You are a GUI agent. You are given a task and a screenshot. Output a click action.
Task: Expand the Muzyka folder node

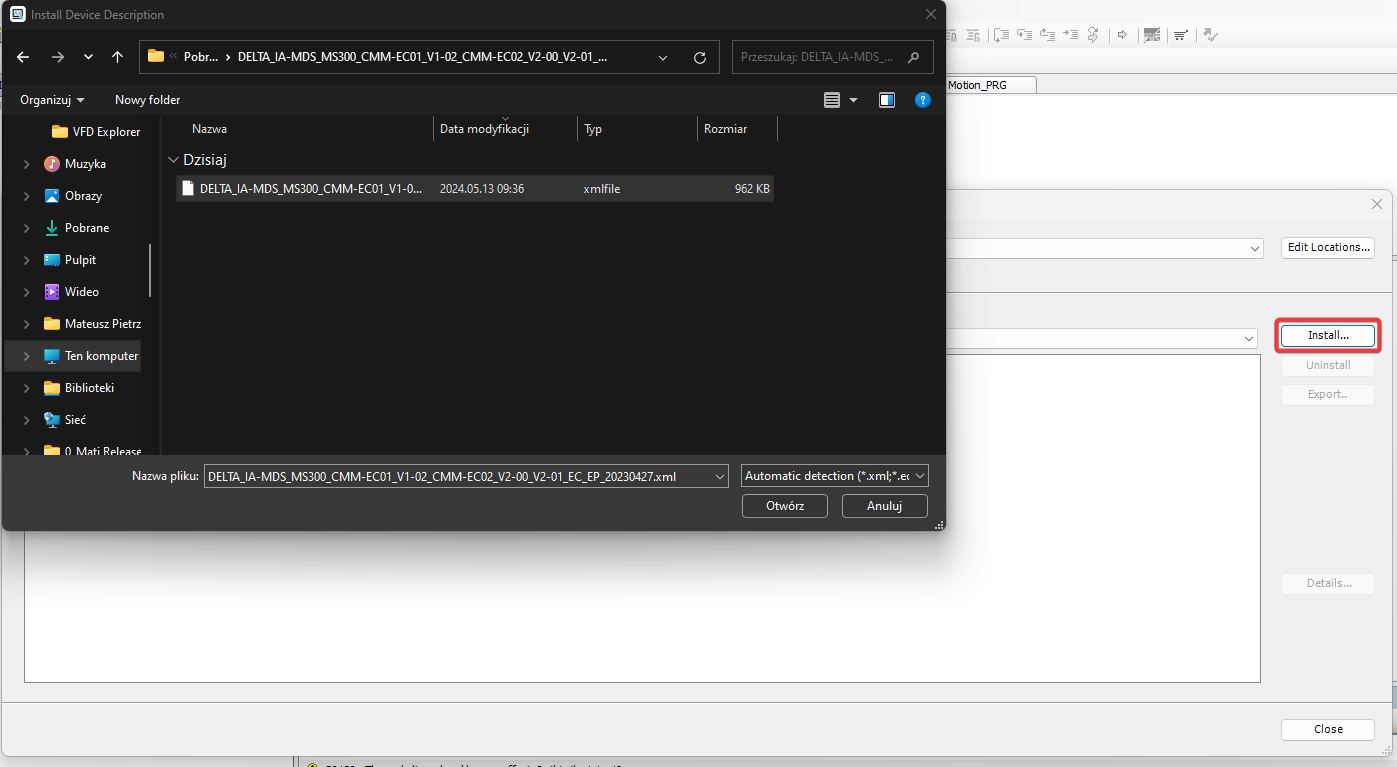coord(27,164)
